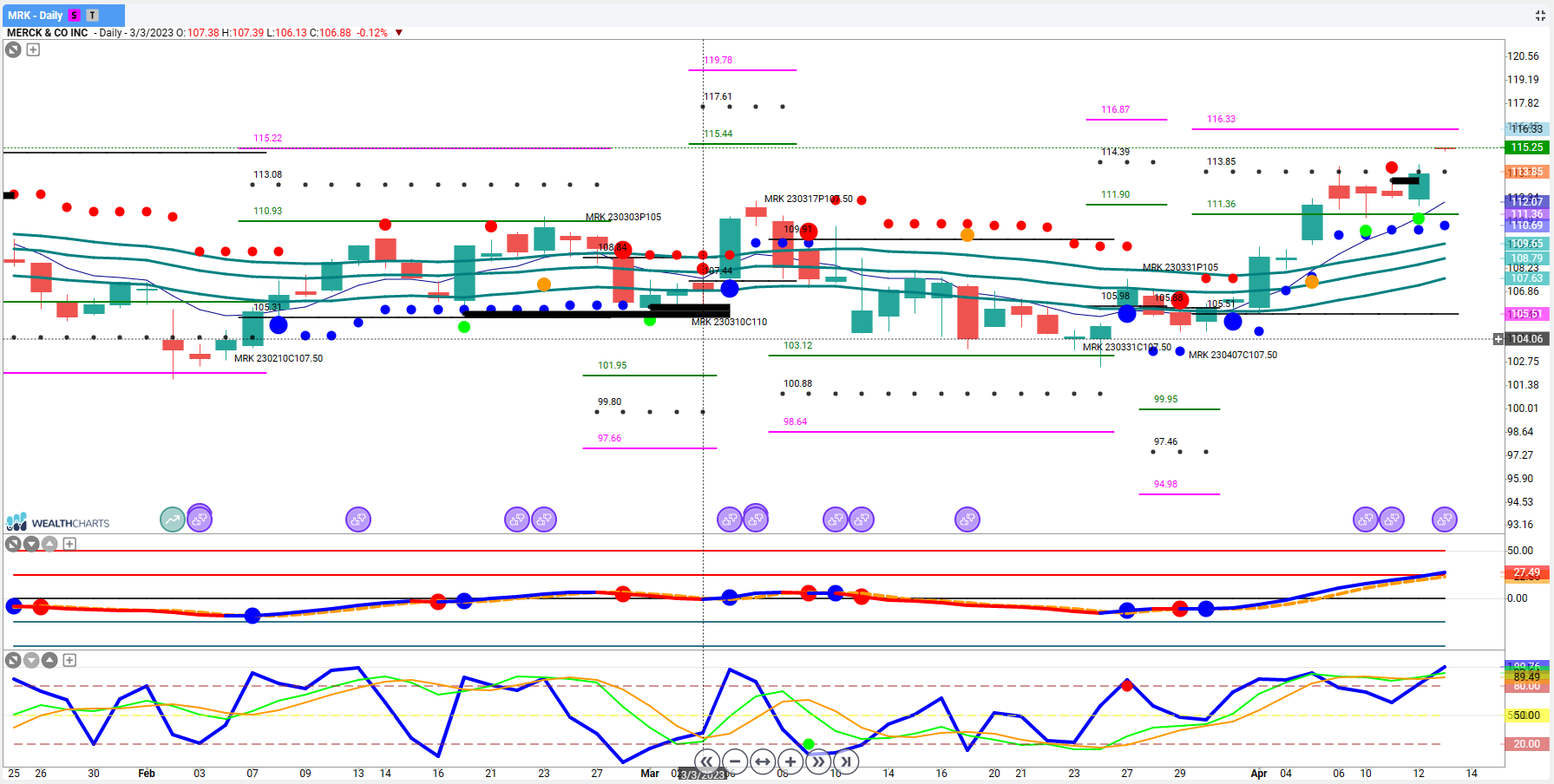1554x784 pixels.
Task: Add an indicator to the bottom pane
Action: click(x=69, y=660)
